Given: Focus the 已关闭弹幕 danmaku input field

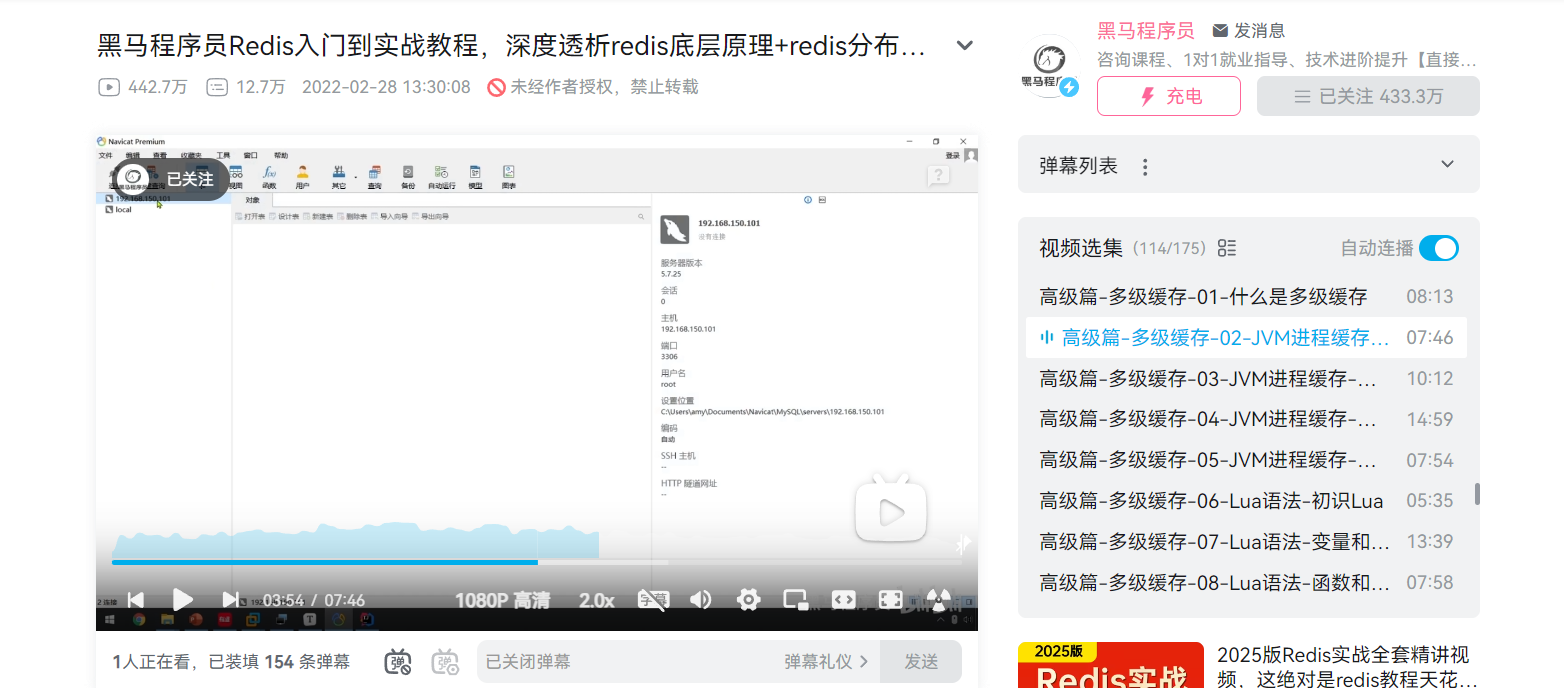Looking at the screenshot, I should pyautogui.click(x=630, y=662).
